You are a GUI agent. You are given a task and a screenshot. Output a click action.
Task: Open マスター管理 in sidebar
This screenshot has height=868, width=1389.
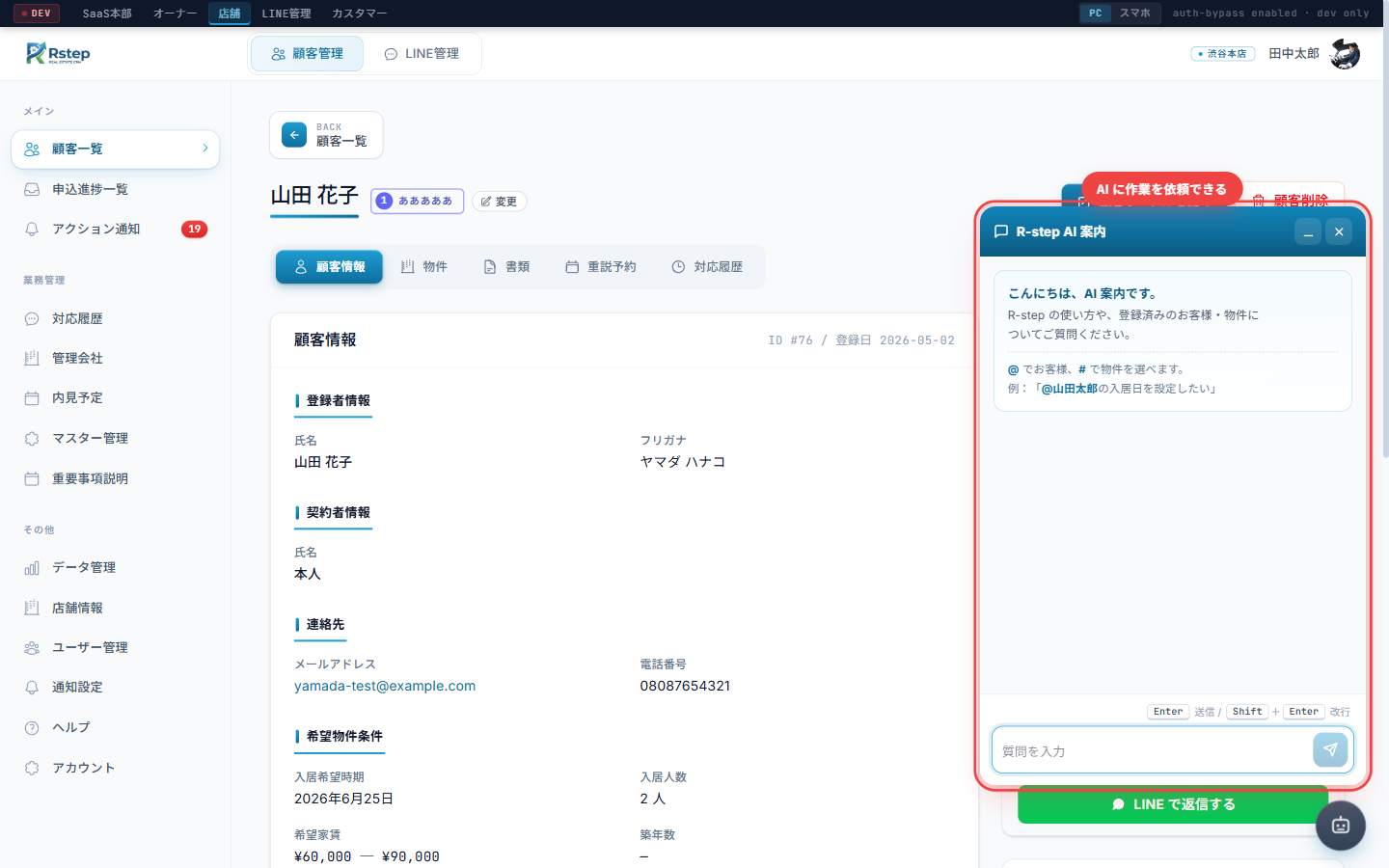tap(115, 438)
